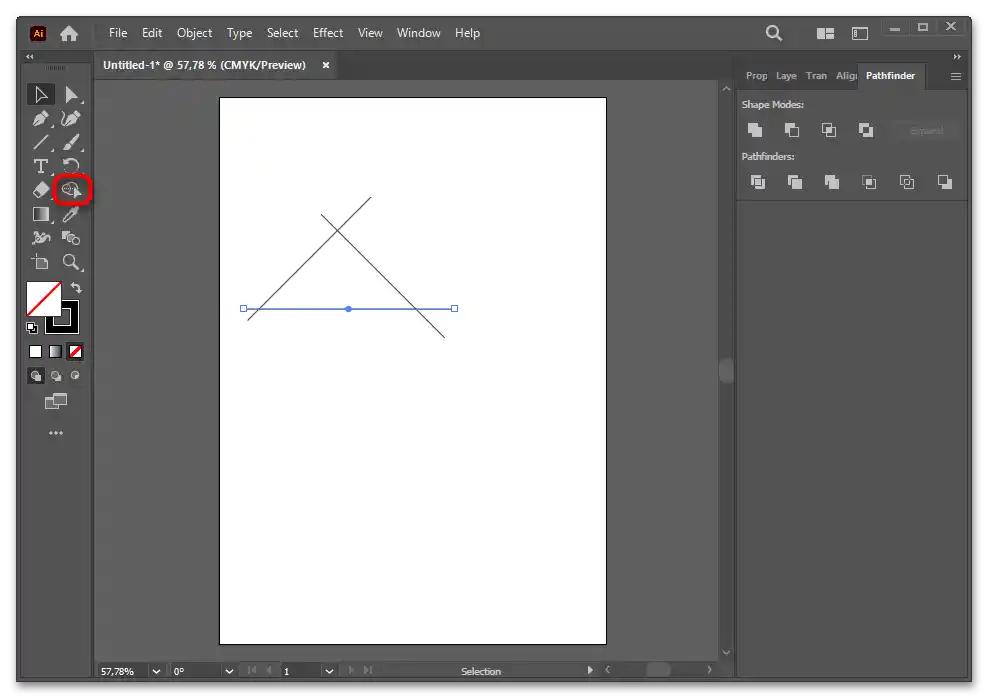
Task: Open the Pathfinder panel options menu
Action: click(955, 76)
